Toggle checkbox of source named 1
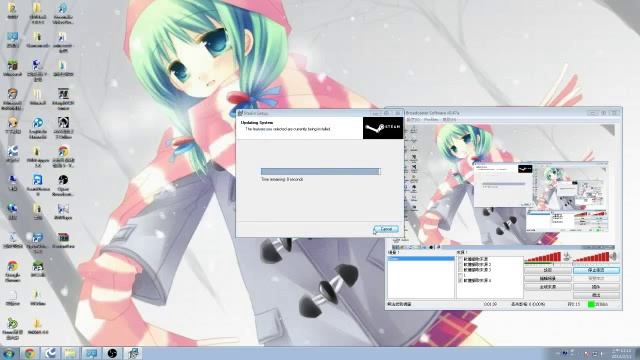 tap(460, 275)
